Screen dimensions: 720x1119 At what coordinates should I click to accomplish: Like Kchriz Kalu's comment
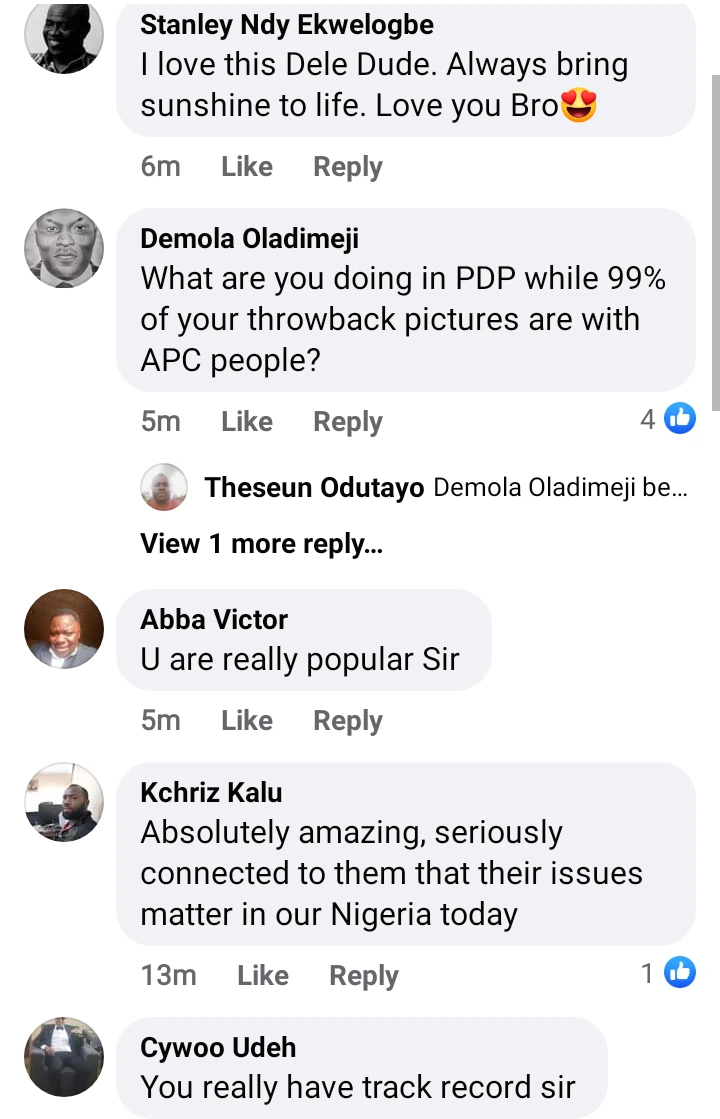click(263, 975)
